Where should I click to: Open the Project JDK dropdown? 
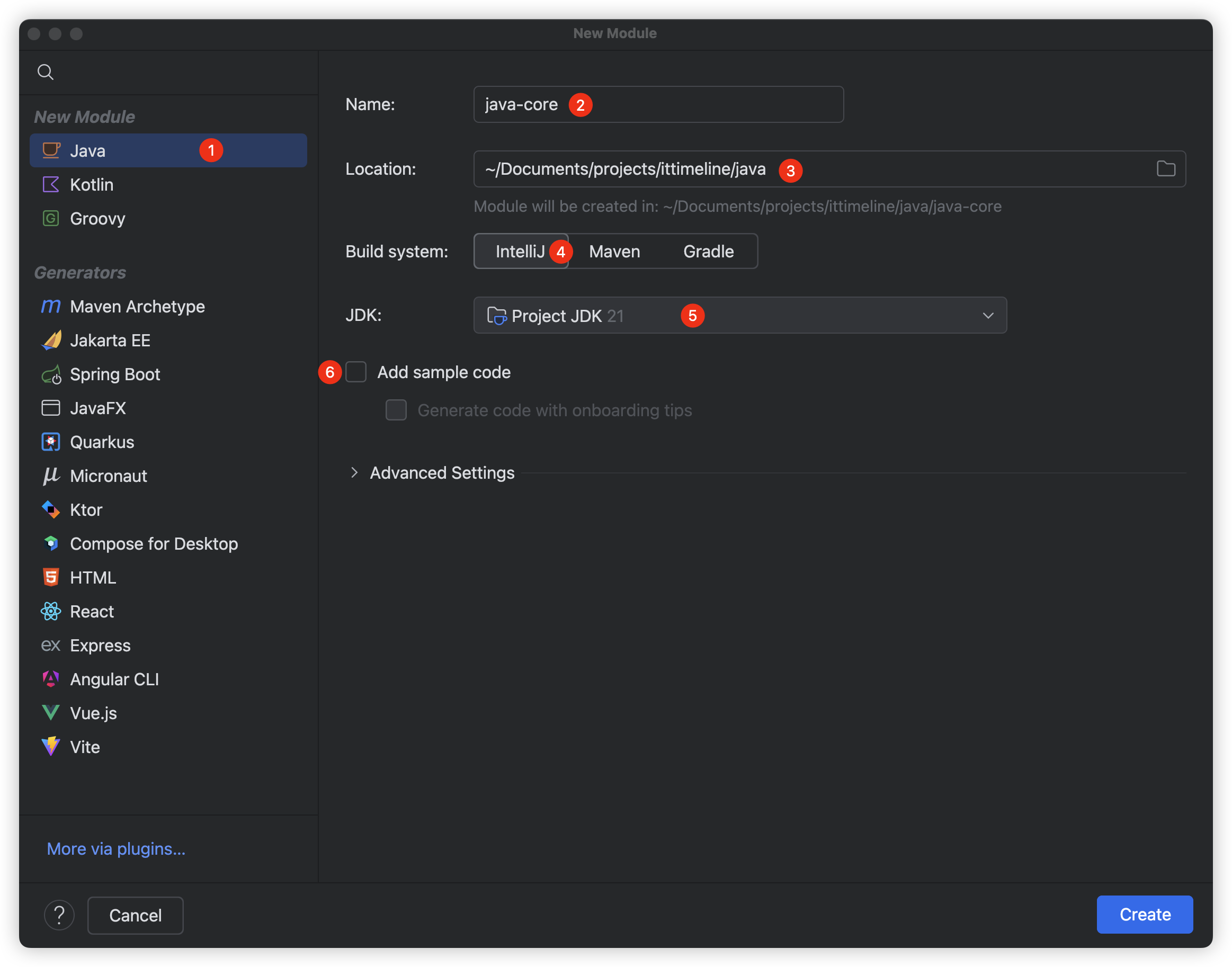(739, 315)
